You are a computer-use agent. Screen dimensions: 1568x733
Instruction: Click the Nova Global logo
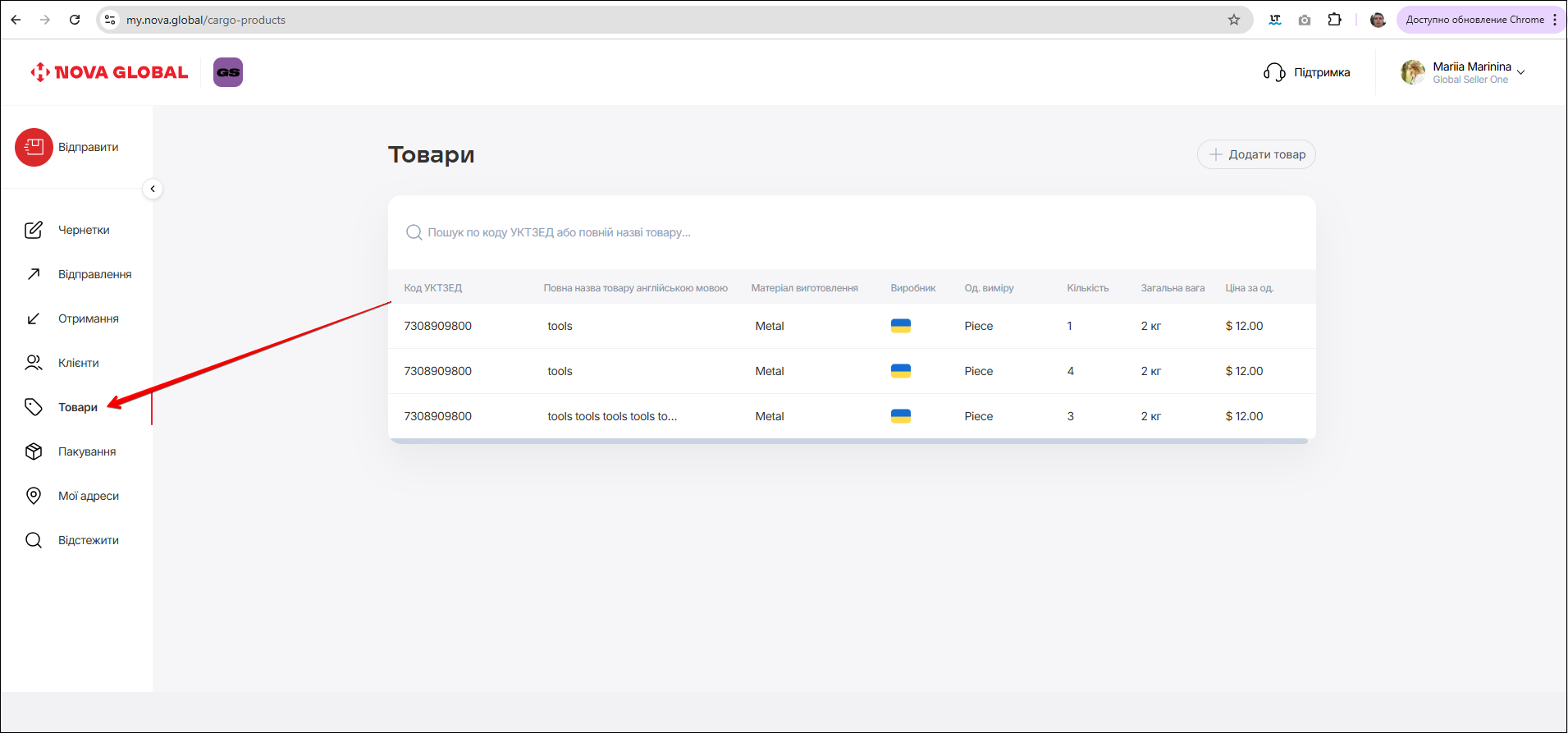point(109,72)
